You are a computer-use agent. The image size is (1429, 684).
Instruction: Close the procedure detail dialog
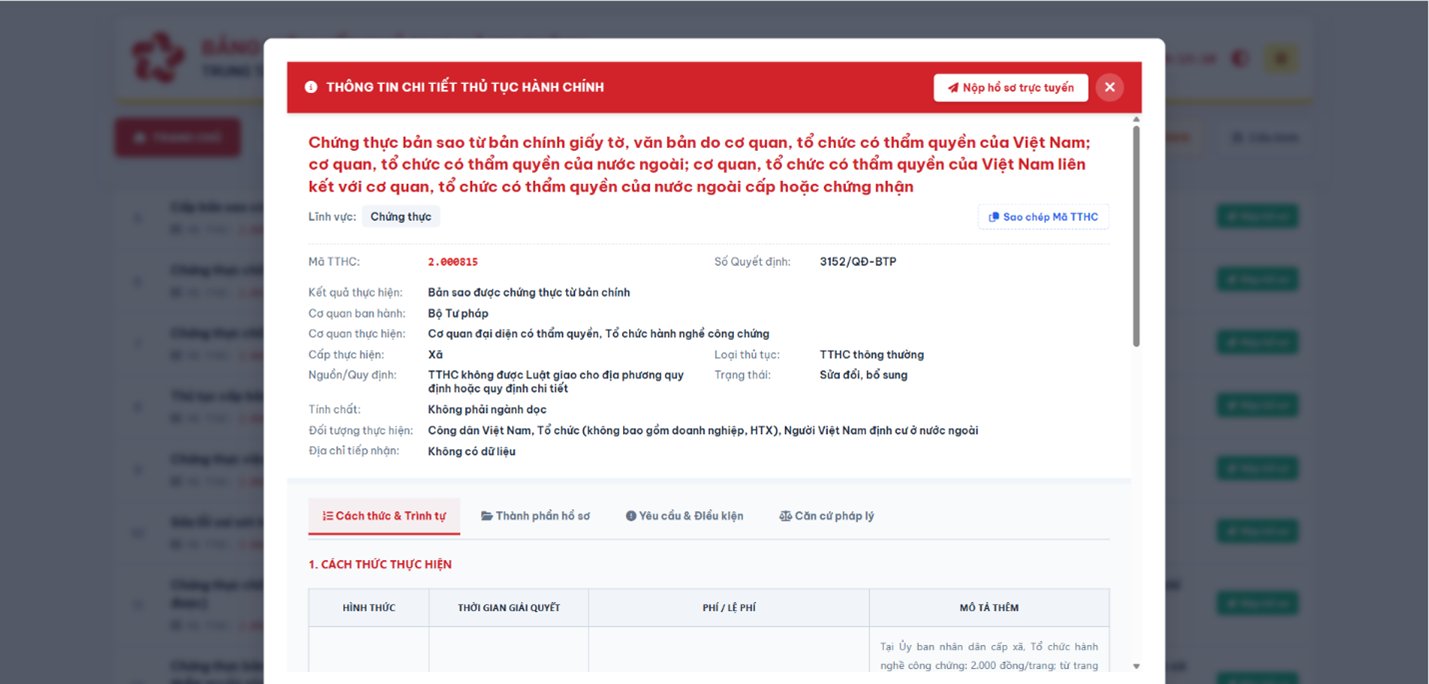coord(1109,87)
